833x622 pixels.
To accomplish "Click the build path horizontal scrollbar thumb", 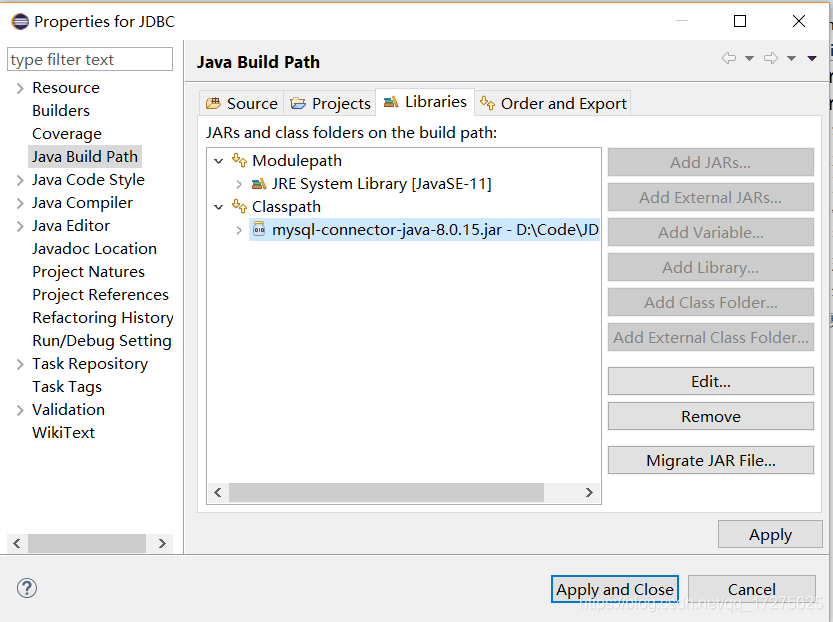I will 386,492.
